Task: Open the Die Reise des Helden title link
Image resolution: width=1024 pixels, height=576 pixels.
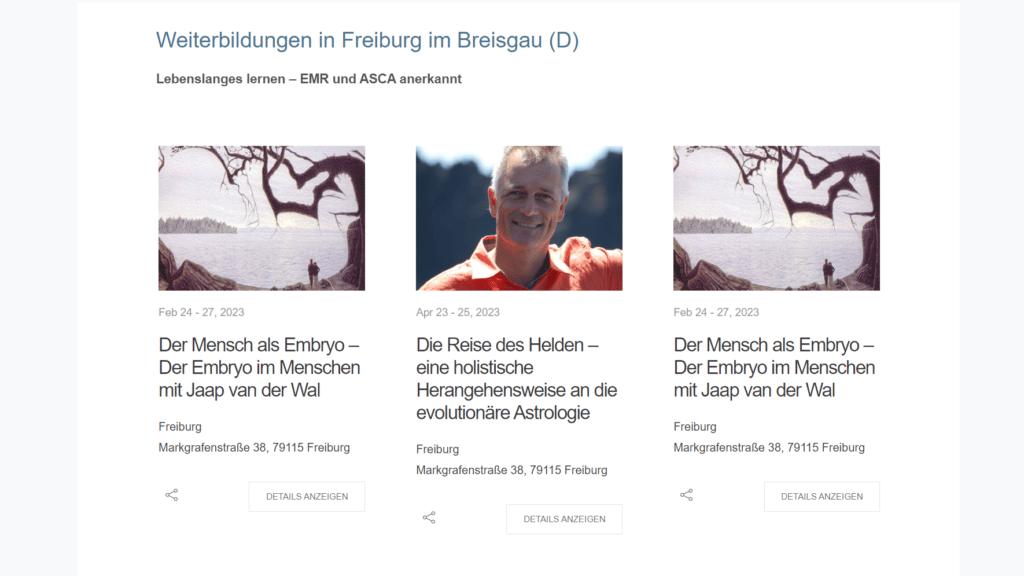Action: coord(517,379)
